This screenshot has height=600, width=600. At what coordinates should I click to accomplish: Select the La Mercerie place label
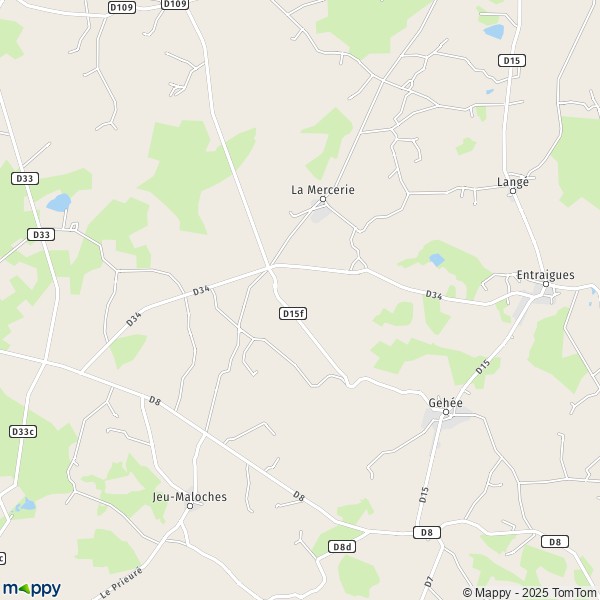click(x=323, y=190)
